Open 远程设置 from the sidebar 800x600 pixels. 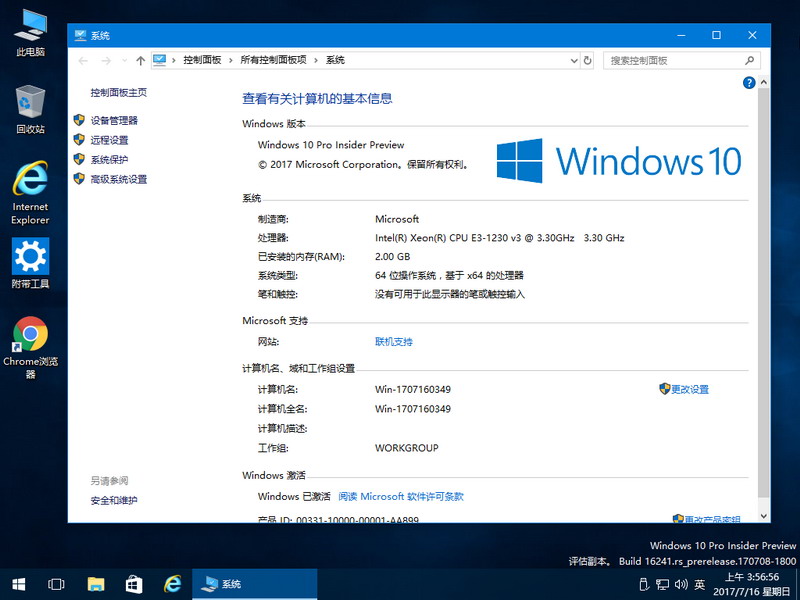109,140
